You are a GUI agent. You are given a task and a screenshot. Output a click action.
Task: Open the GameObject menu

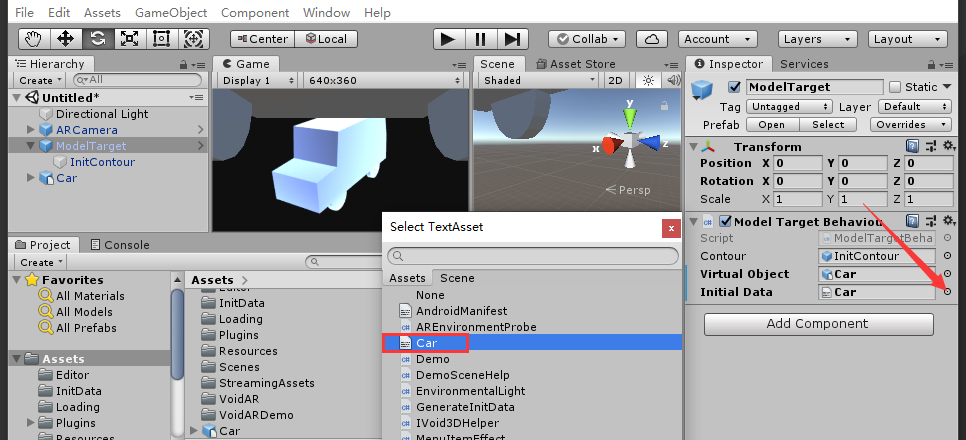(171, 12)
